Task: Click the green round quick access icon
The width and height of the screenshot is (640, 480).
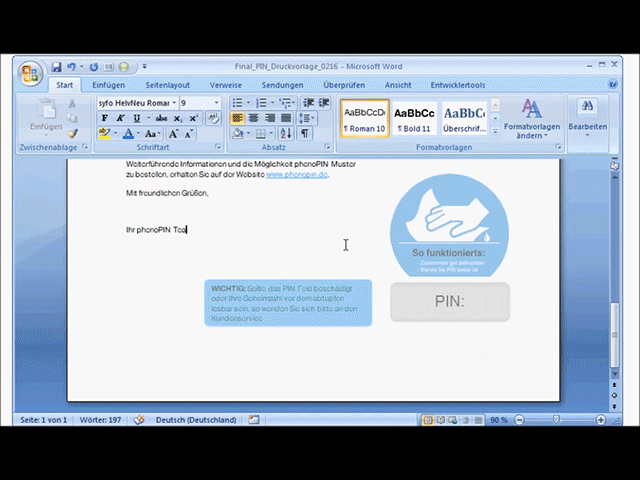Action: tap(124, 67)
